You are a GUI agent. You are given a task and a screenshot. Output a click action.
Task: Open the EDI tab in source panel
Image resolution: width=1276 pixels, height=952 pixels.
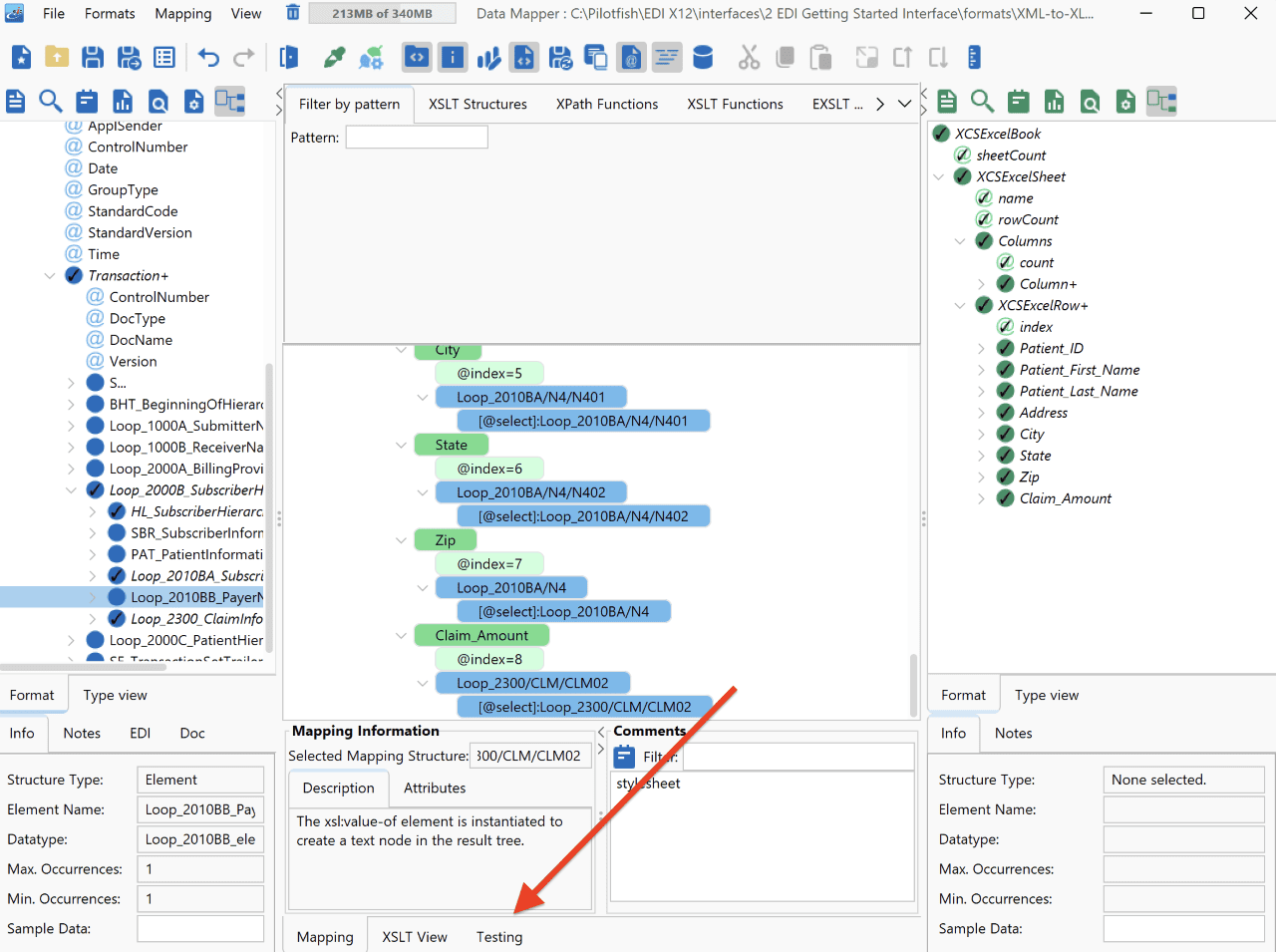(141, 733)
